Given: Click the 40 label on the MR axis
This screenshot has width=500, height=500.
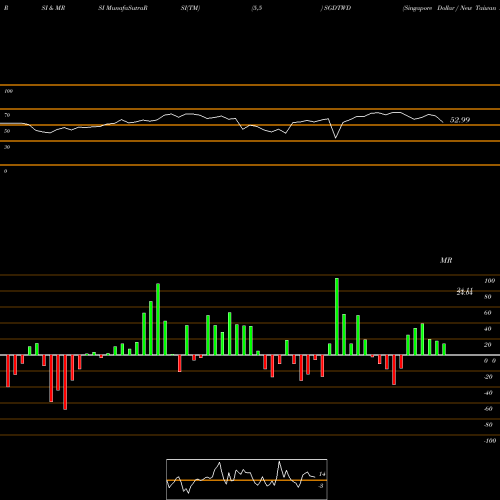Looking at the screenshot, I should 488,329.
